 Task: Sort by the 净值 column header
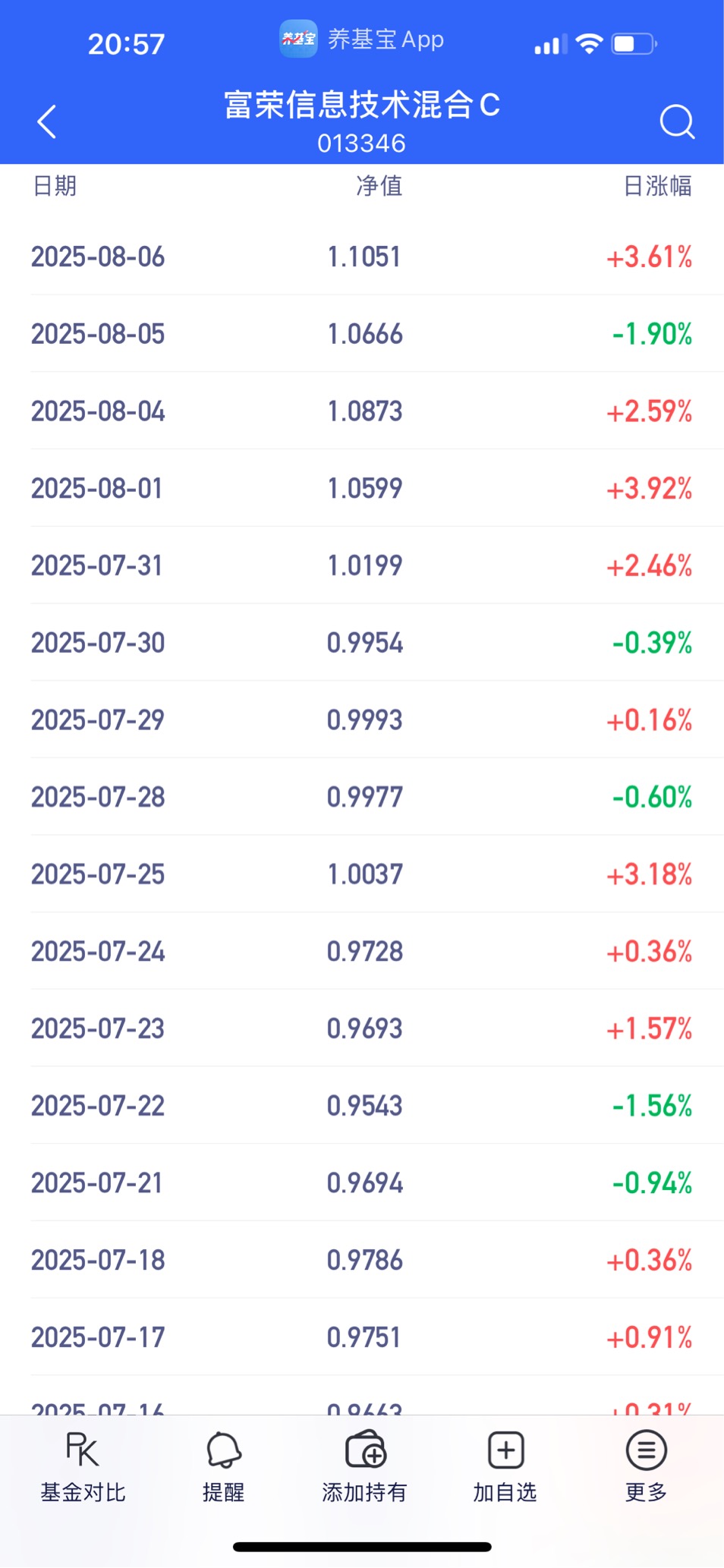pyautogui.click(x=379, y=186)
